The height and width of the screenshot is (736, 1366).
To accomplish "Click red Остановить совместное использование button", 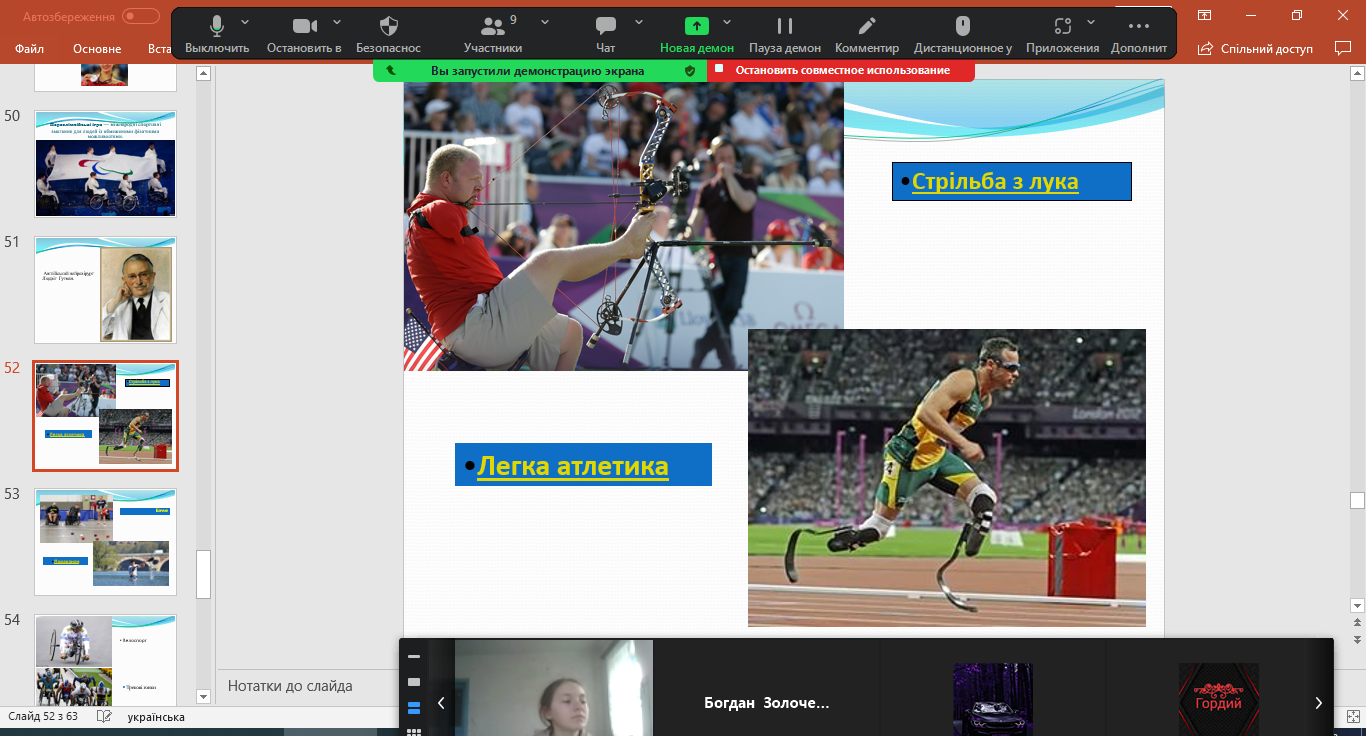I will [x=841, y=70].
